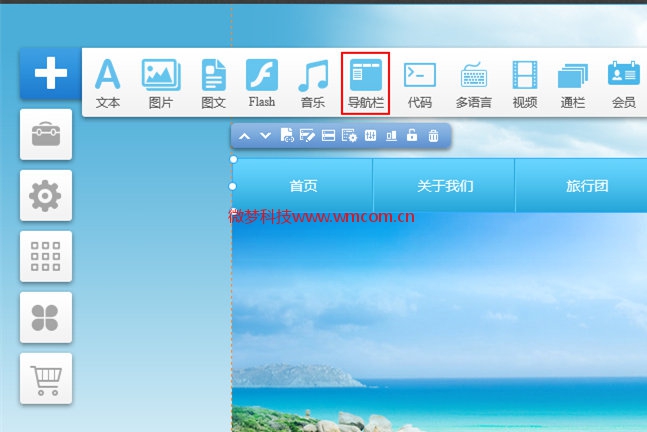The height and width of the screenshot is (432, 647).
Task: Insert the 音乐 music module
Action: 313,84
